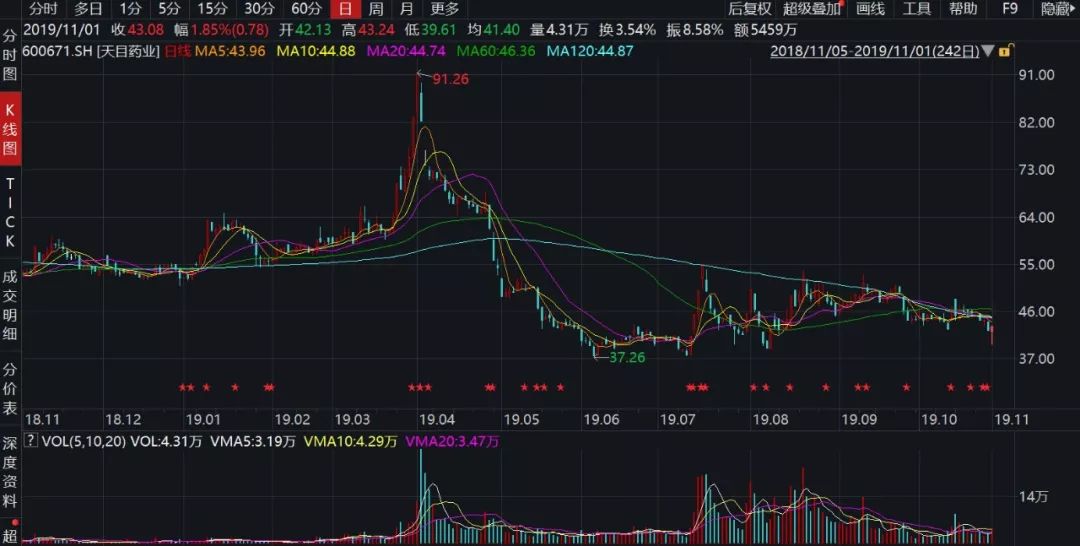The height and width of the screenshot is (546, 1080).
Task: Open 分价表 in the left sidebar
Action: [10, 388]
